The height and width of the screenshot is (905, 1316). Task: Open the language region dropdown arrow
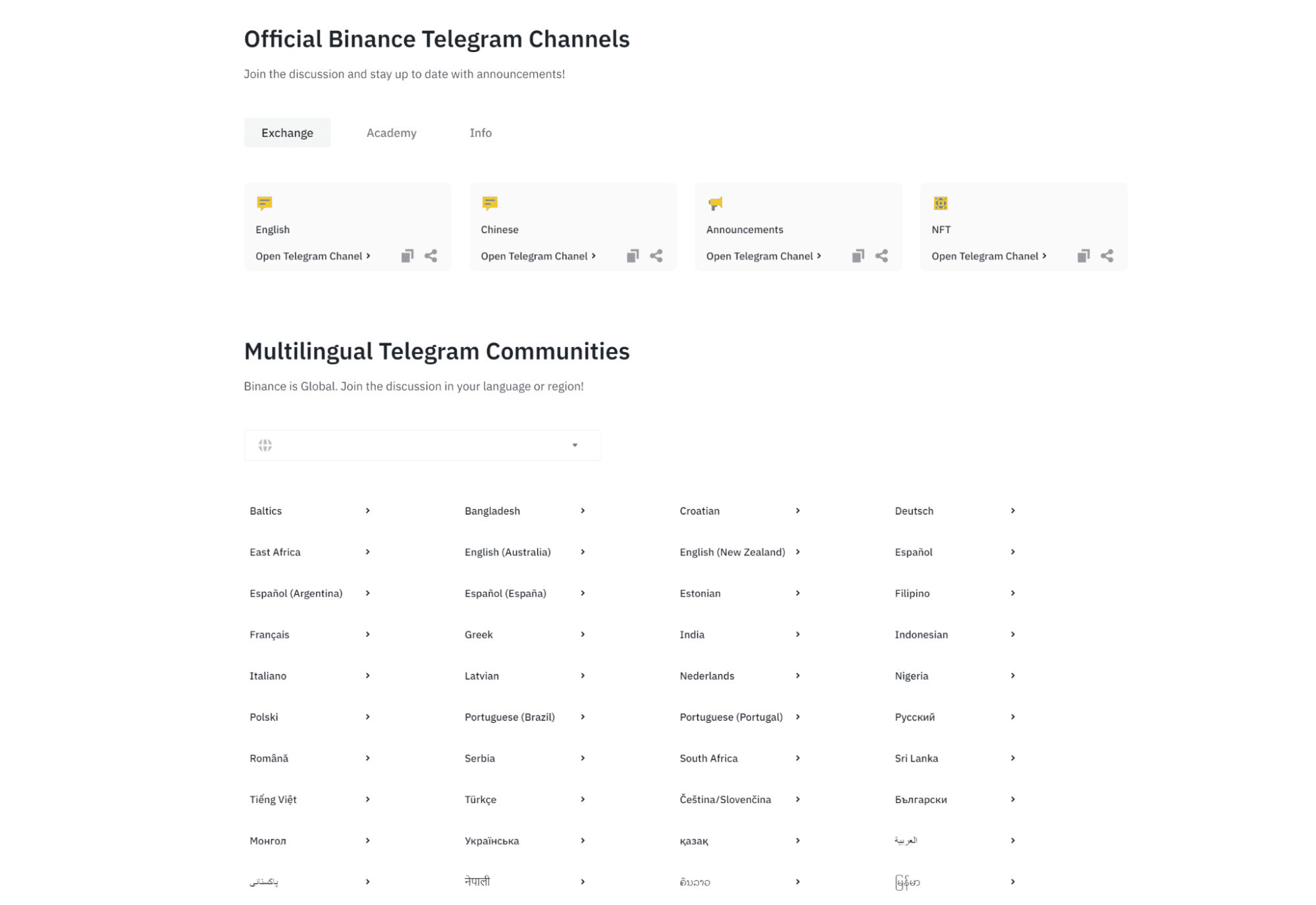point(575,445)
